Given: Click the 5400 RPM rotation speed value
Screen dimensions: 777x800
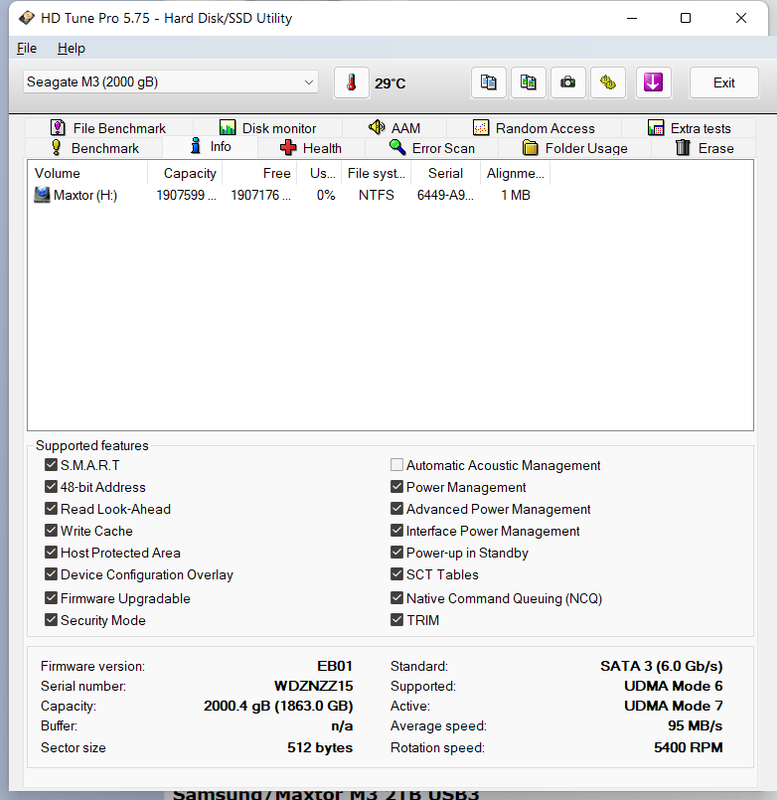Looking at the screenshot, I should pos(688,748).
